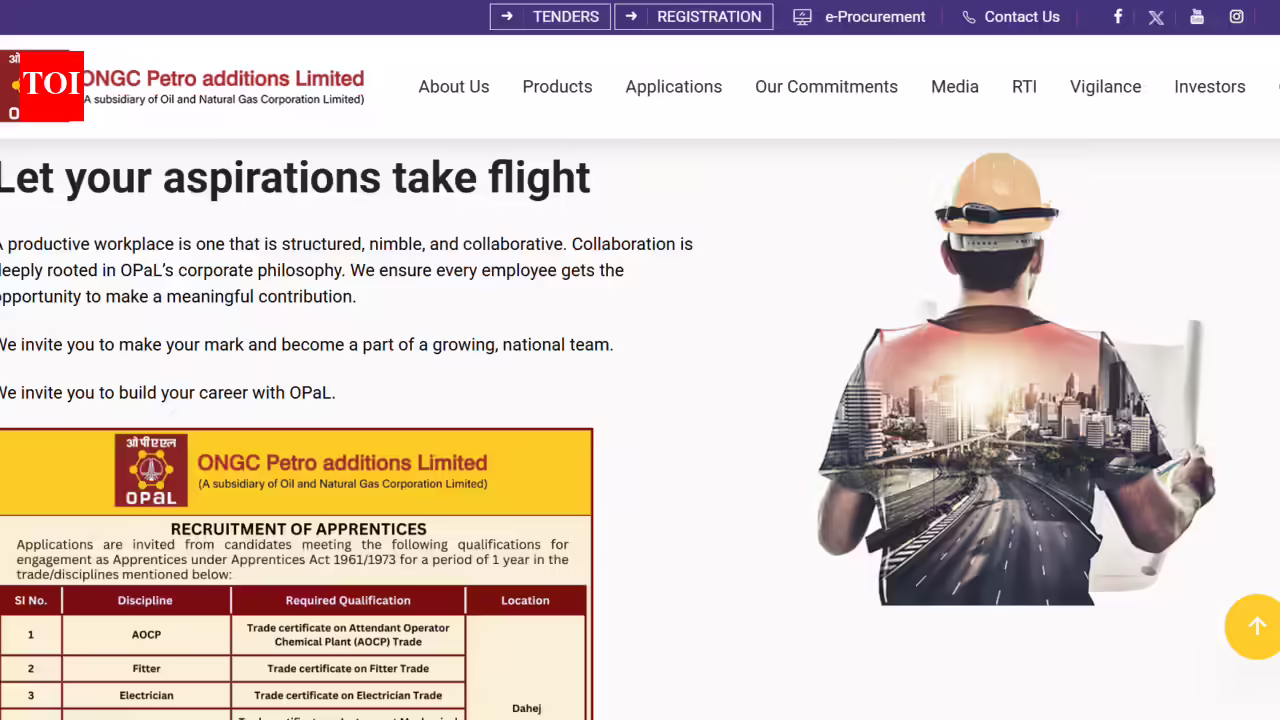Click the arrow icon in TENDERS button
The width and height of the screenshot is (1280, 720).
tap(507, 16)
